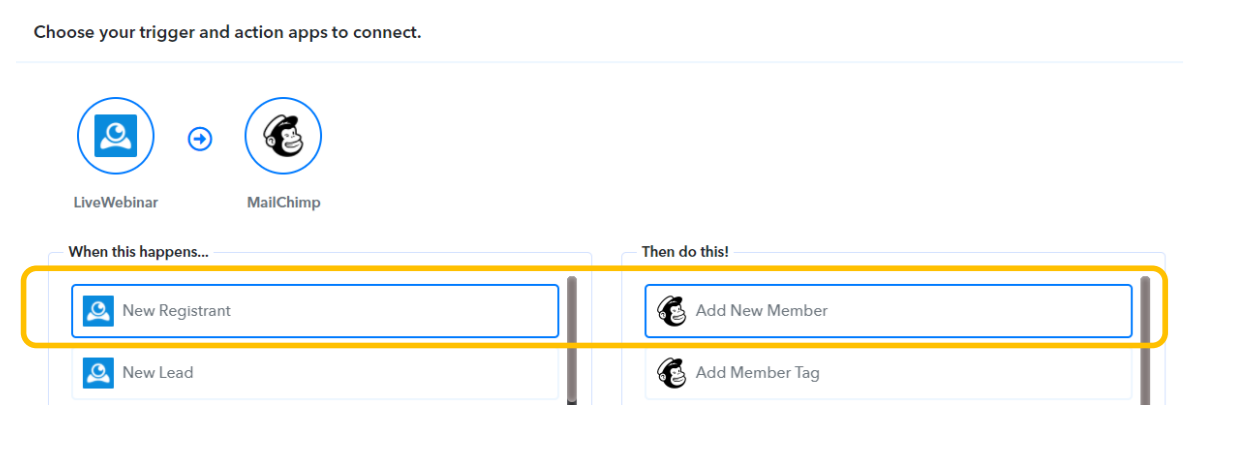
Task: Click the MailChimp icon beside Add Member Tag
Action: point(672,373)
